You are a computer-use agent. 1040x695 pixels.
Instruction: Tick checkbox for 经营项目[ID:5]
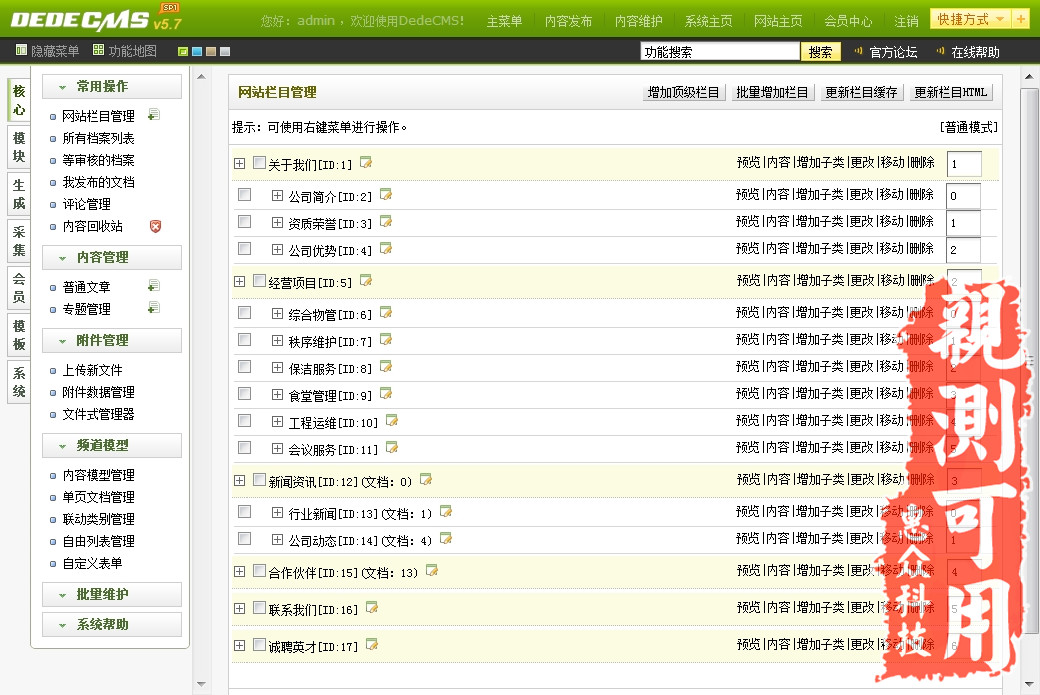pos(259,281)
